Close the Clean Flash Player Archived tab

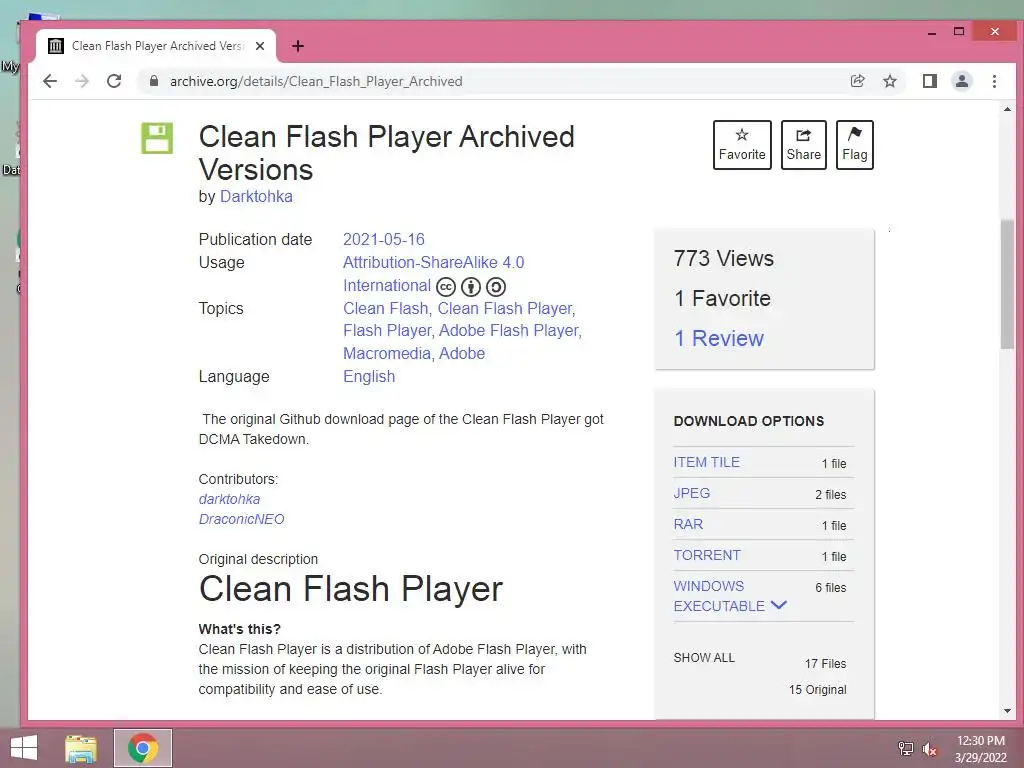pos(260,46)
